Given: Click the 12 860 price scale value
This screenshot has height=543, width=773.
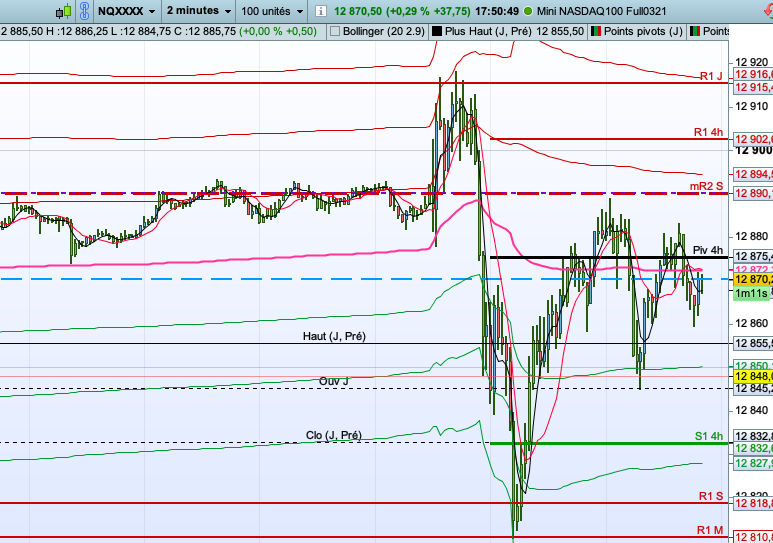Looking at the screenshot, I should coord(751,324).
